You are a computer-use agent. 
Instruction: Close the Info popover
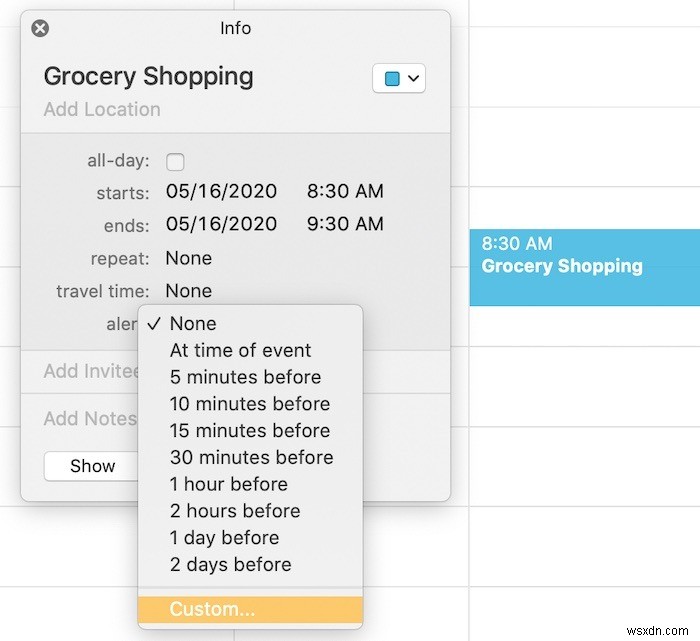(40, 28)
